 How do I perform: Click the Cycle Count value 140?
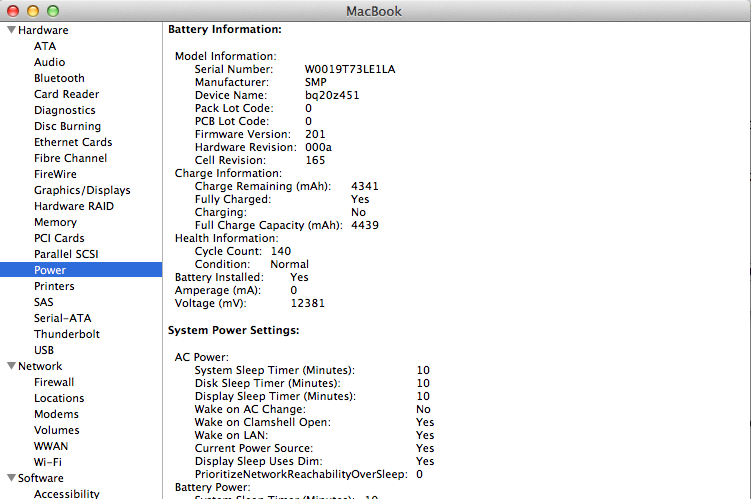(281, 251)
